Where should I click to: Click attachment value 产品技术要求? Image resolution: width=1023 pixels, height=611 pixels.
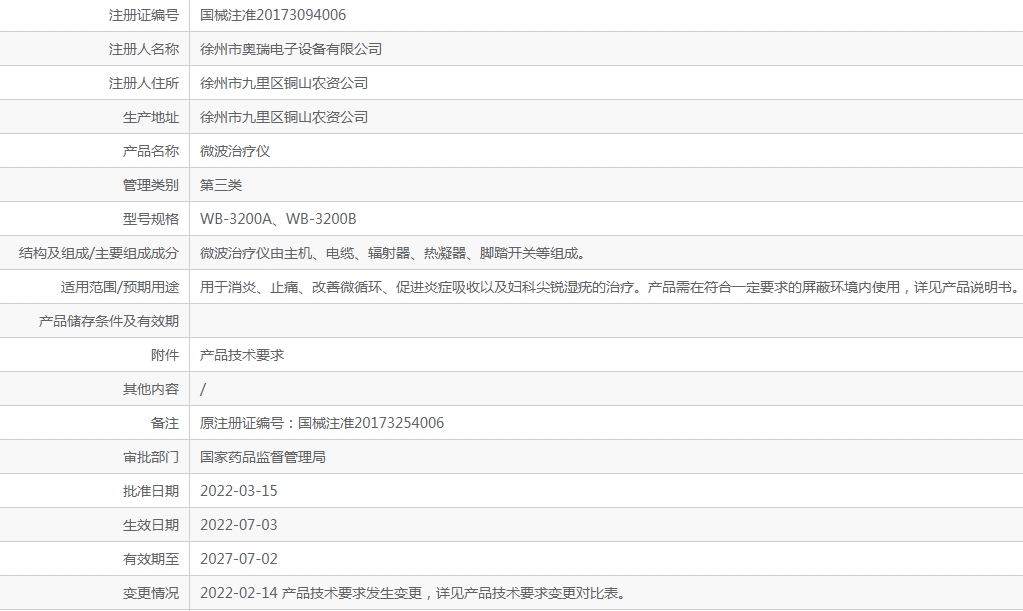click(x=242, y=355)
